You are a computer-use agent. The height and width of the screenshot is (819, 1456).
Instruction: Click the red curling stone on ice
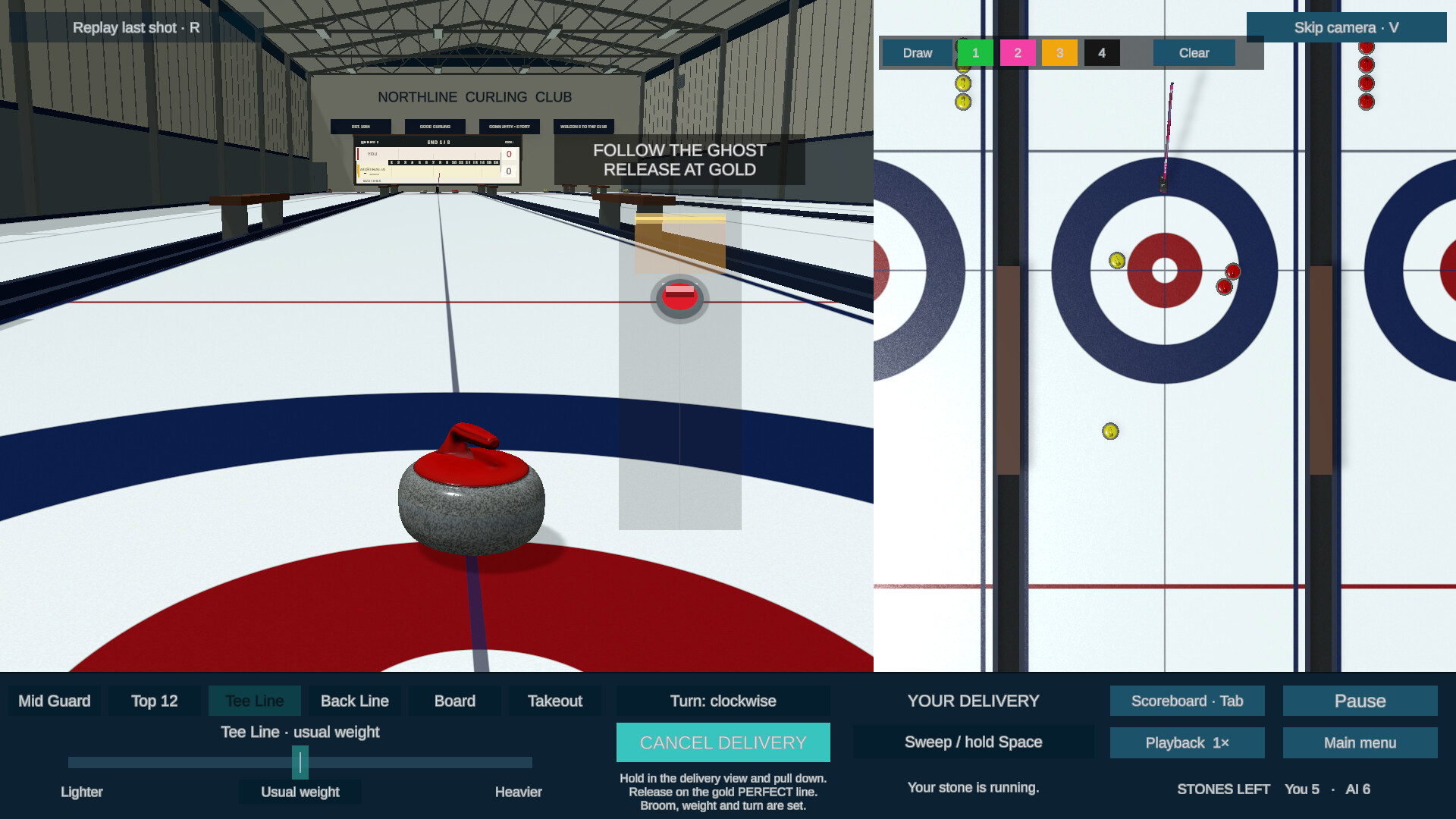coord(471,489)
